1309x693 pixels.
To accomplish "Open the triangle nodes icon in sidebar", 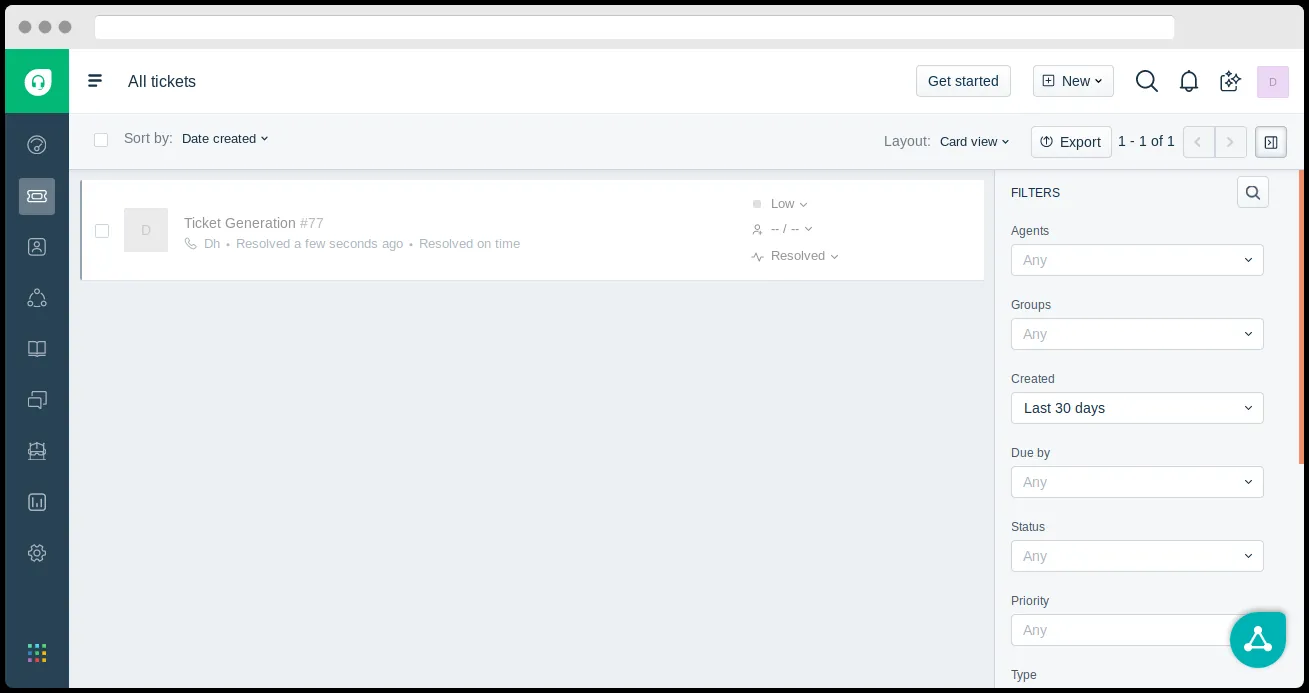I will click(37, 298).
